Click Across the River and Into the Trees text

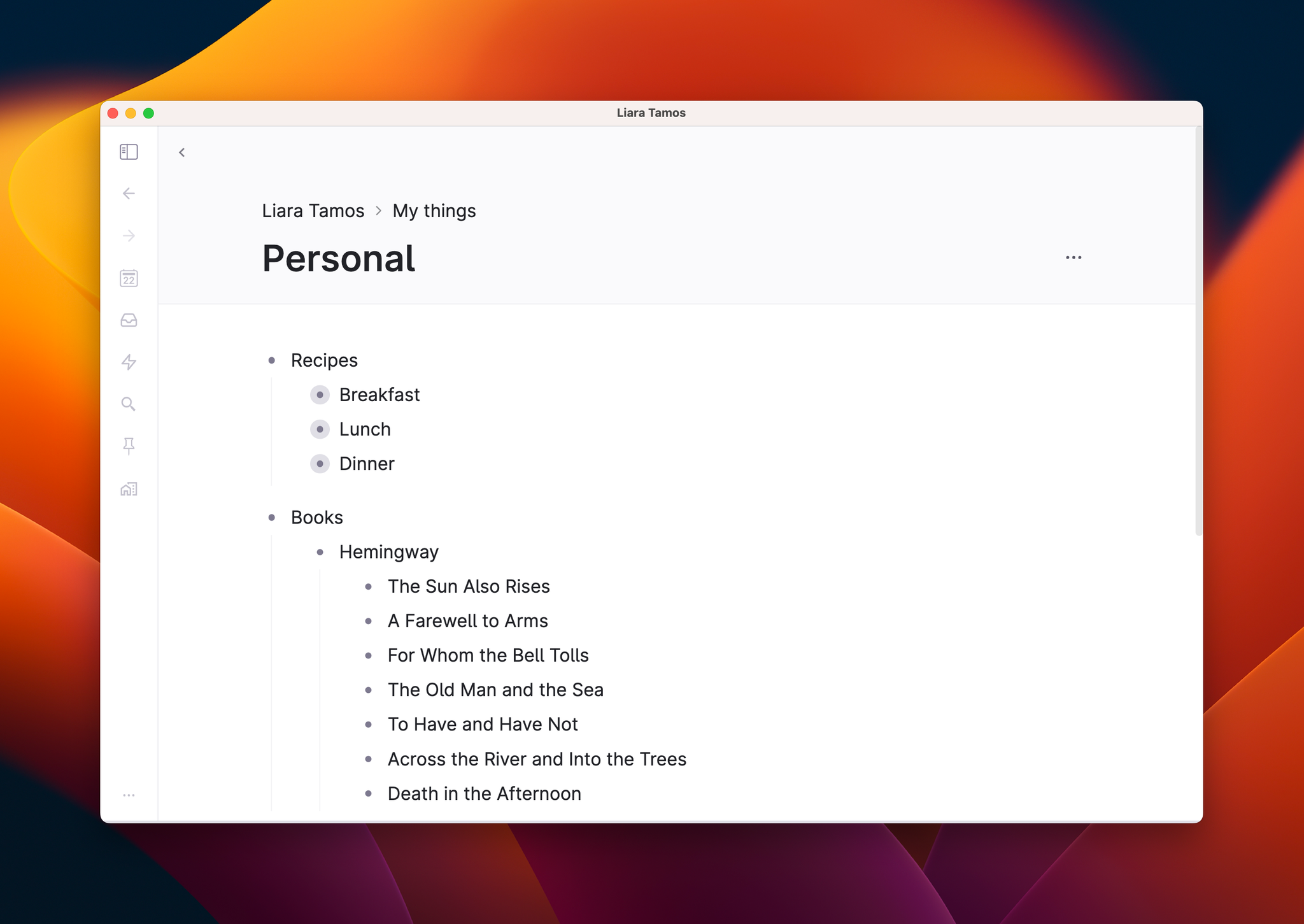tap(537, 759)
